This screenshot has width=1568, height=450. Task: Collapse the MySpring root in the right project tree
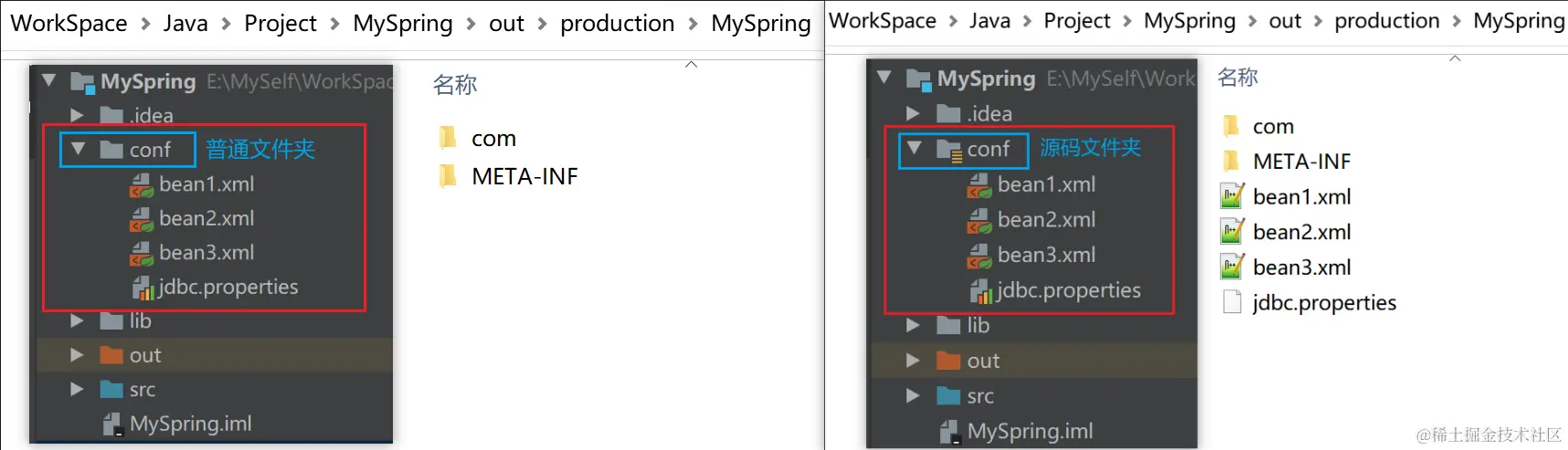pos(884,78)
